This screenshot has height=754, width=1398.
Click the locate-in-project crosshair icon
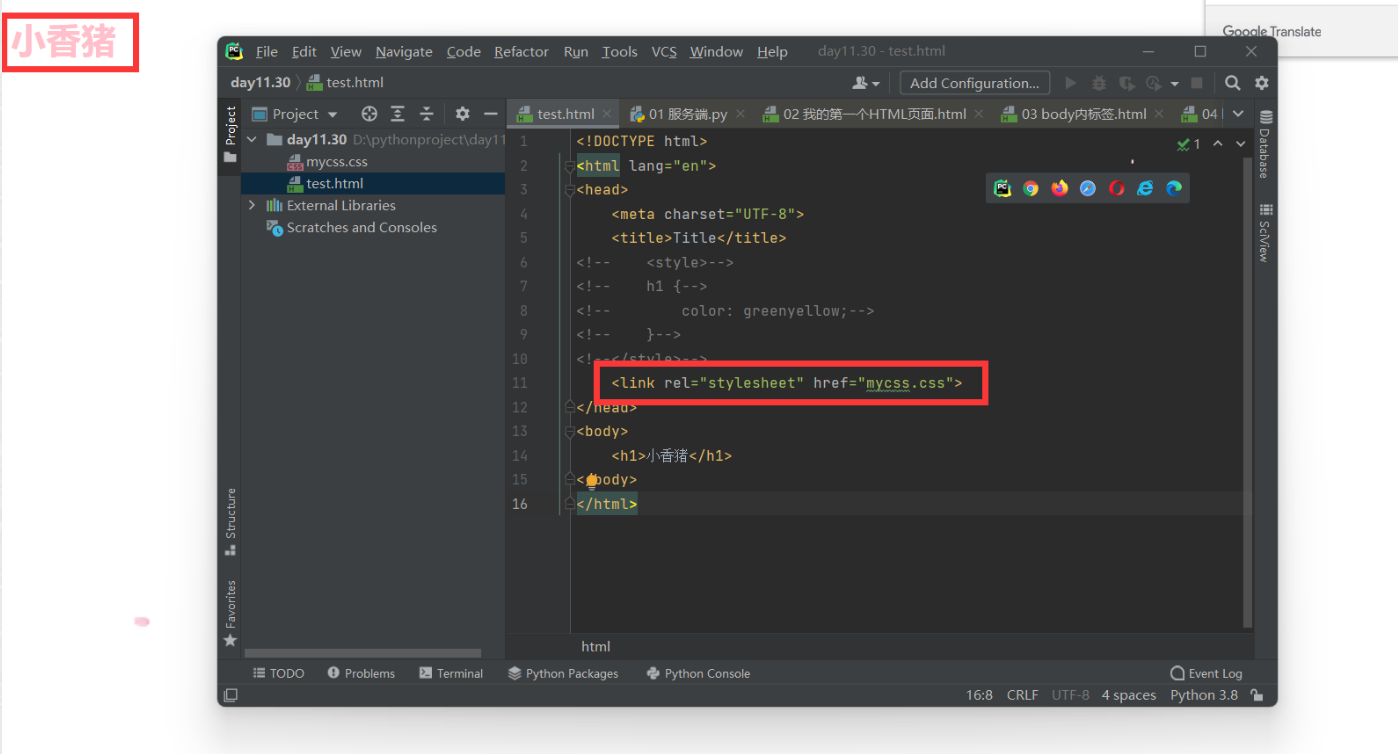tap(369, 114)
